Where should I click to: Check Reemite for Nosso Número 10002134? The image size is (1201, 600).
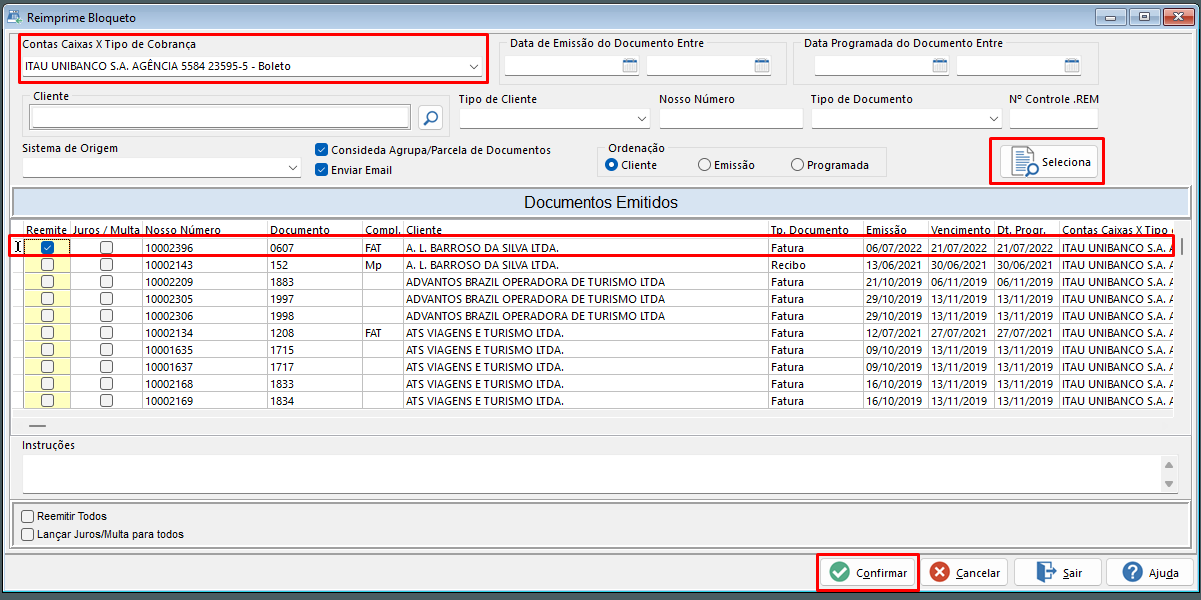tap(47, 333)
